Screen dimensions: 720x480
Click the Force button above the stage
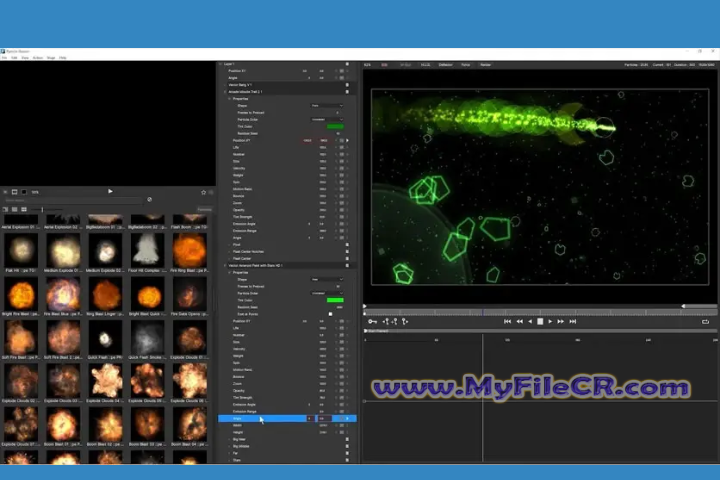pyautogui.click(x=466, y=65)
